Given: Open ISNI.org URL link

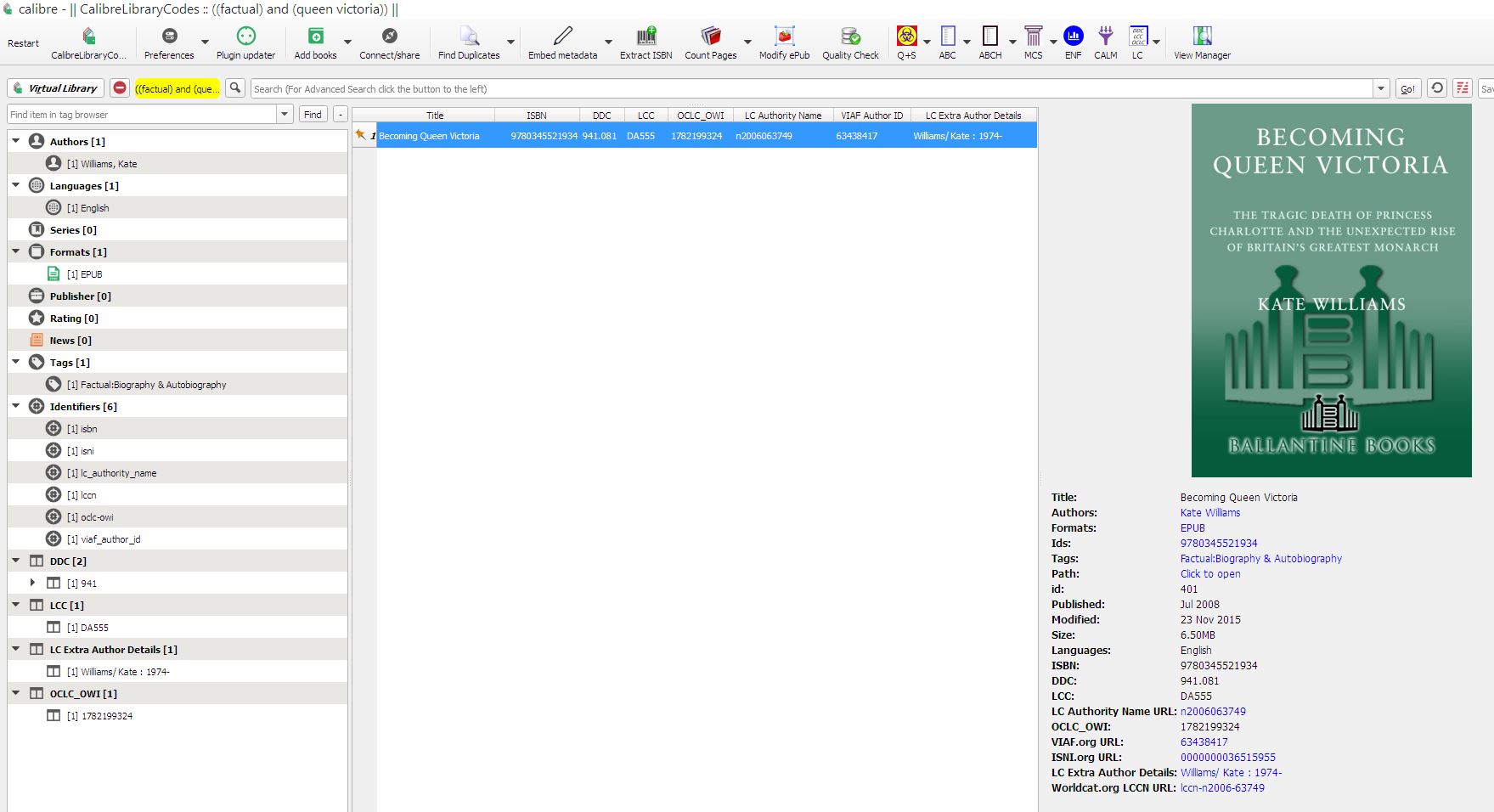Looking at the screenshot, I should pyautogui.click(x=1228, y=757).
